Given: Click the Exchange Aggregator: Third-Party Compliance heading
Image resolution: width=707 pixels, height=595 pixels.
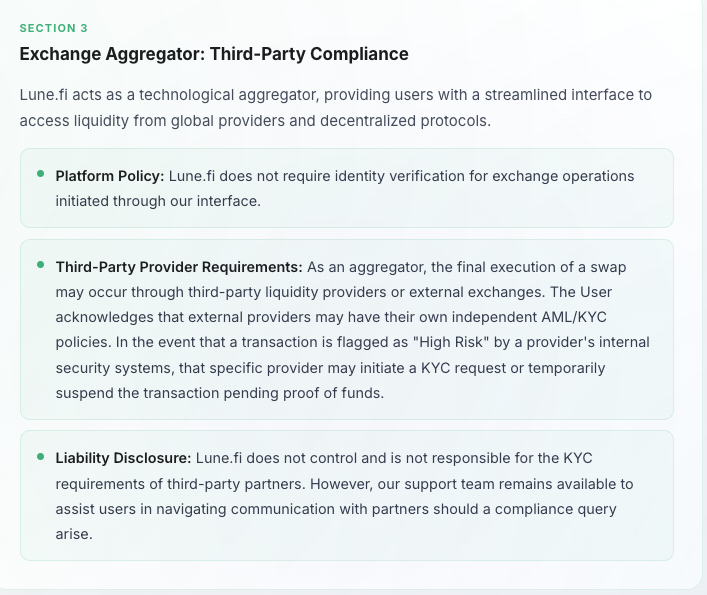Looking at the screenshot, I should [x=214, y=54].
